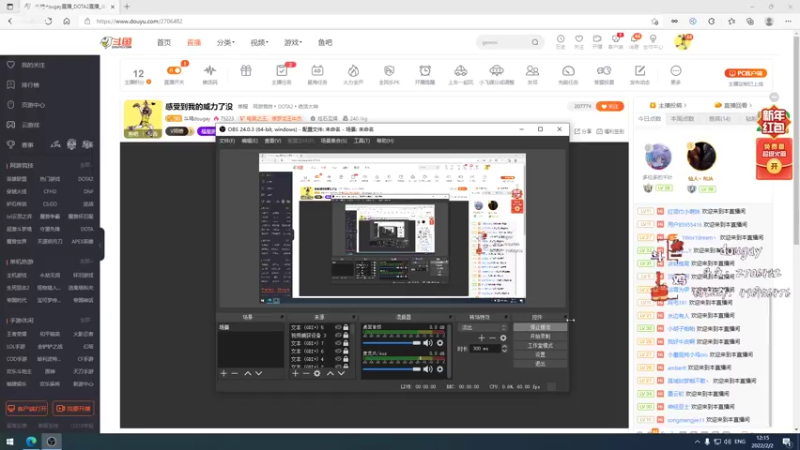The image size is (800, 450).
Task: Open the history clock icon in header
Action: [x=560, y=39]
